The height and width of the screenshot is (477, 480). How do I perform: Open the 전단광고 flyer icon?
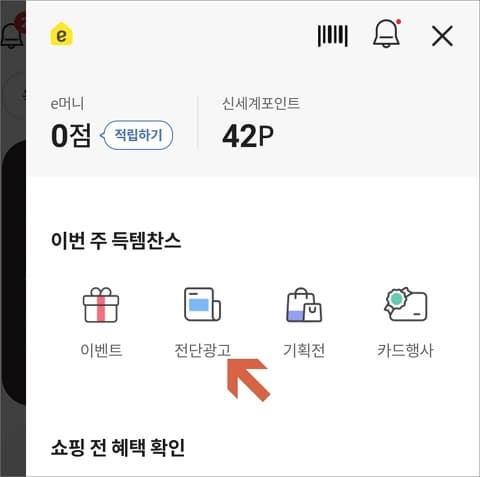203,304
